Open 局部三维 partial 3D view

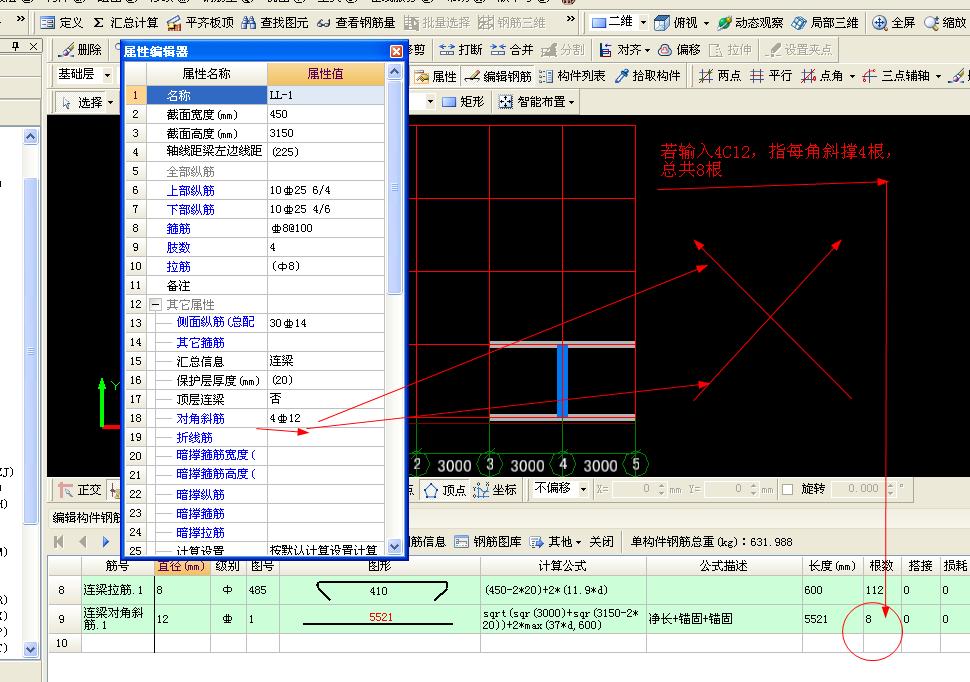[x=825, y=23]
